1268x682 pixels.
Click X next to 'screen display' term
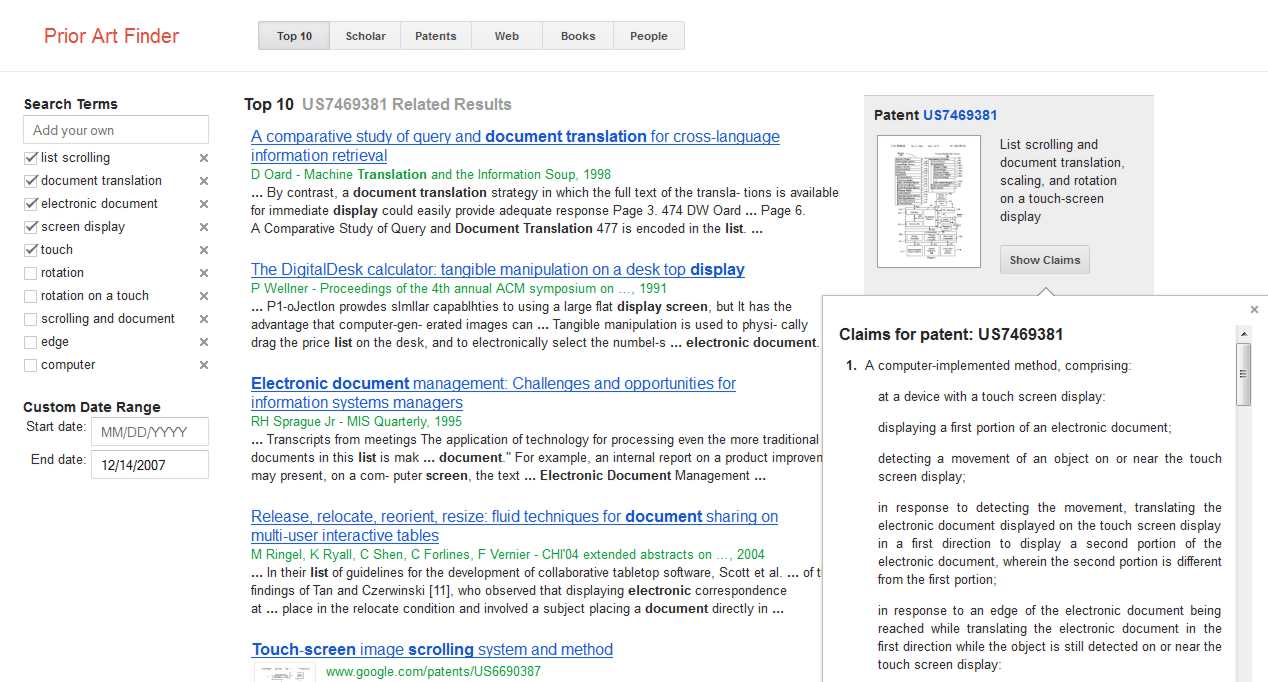coord(204,227)
